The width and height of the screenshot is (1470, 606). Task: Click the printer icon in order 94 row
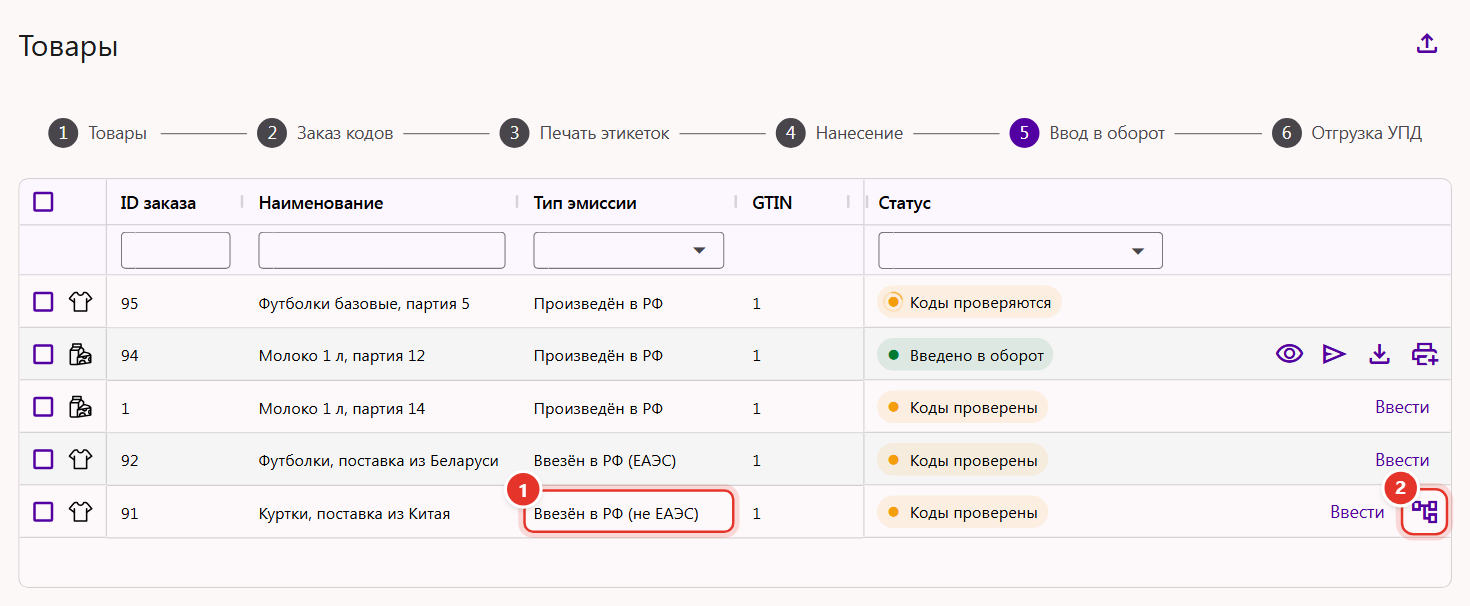point(1425,354)
